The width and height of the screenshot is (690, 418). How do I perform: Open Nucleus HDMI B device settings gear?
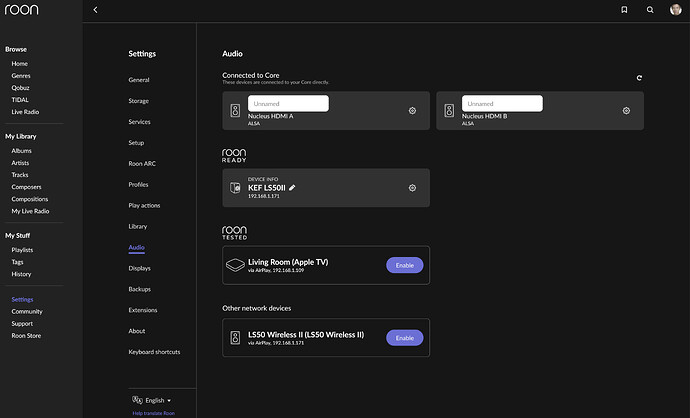(626, 110)
